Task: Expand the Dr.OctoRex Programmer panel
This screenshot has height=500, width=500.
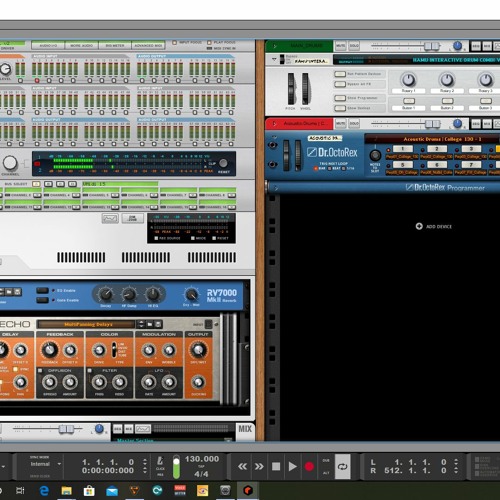Action: (276, 188)
